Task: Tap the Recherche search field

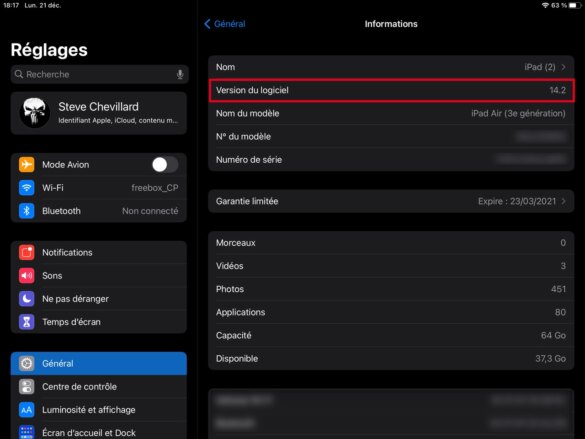Action: tap(99, 74)
